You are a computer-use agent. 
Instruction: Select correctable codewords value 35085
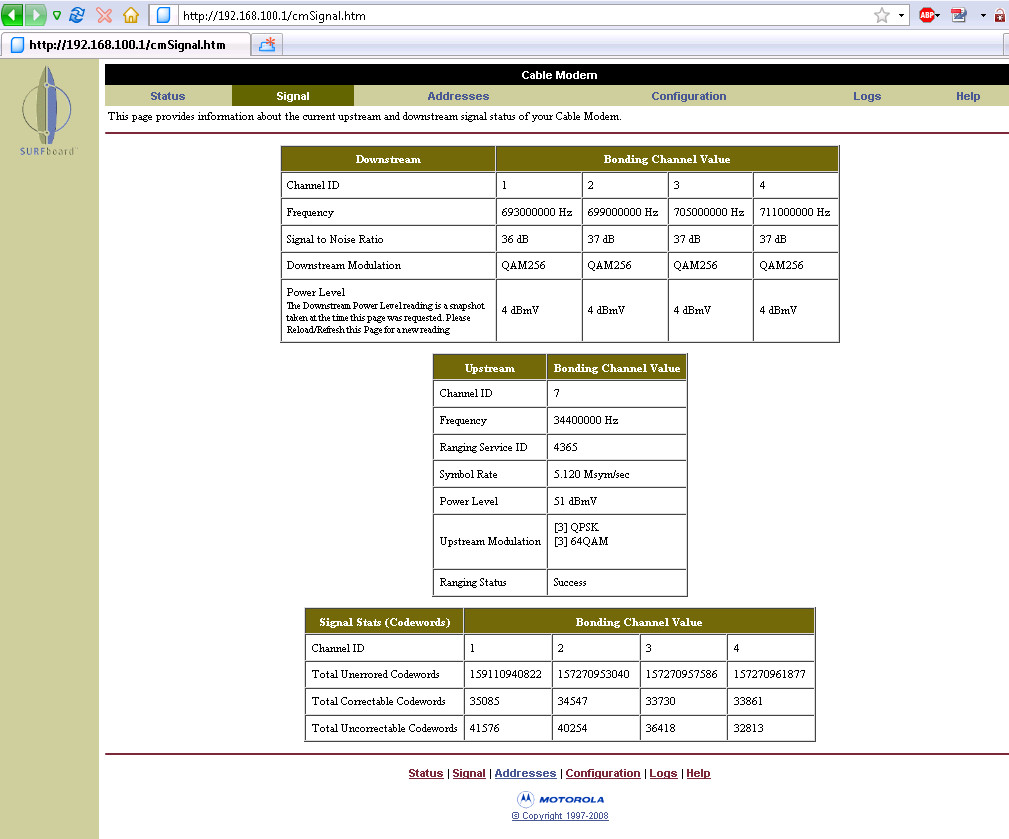pos(484,701)
